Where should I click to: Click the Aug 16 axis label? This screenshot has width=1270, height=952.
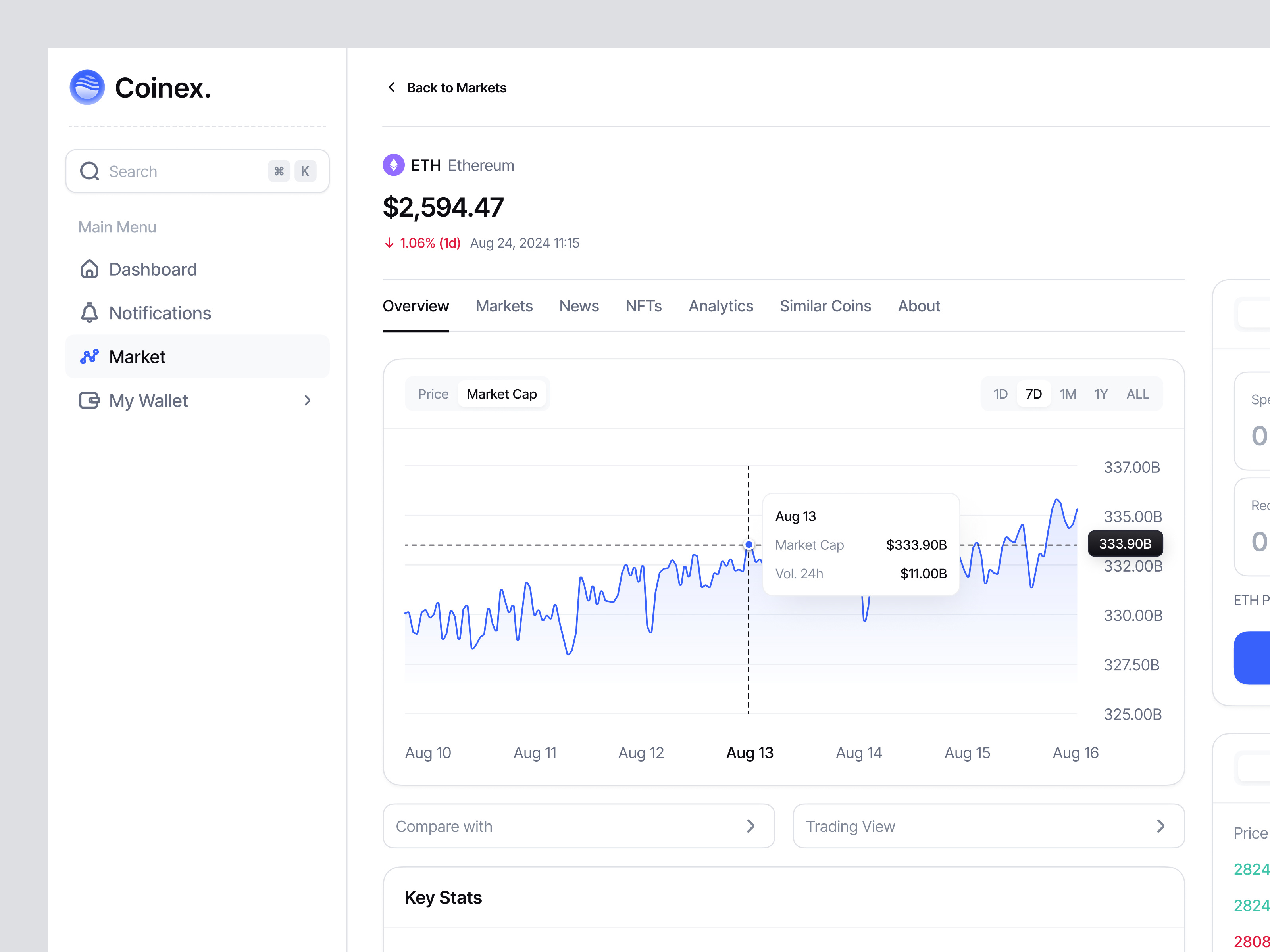(1076, 753)
